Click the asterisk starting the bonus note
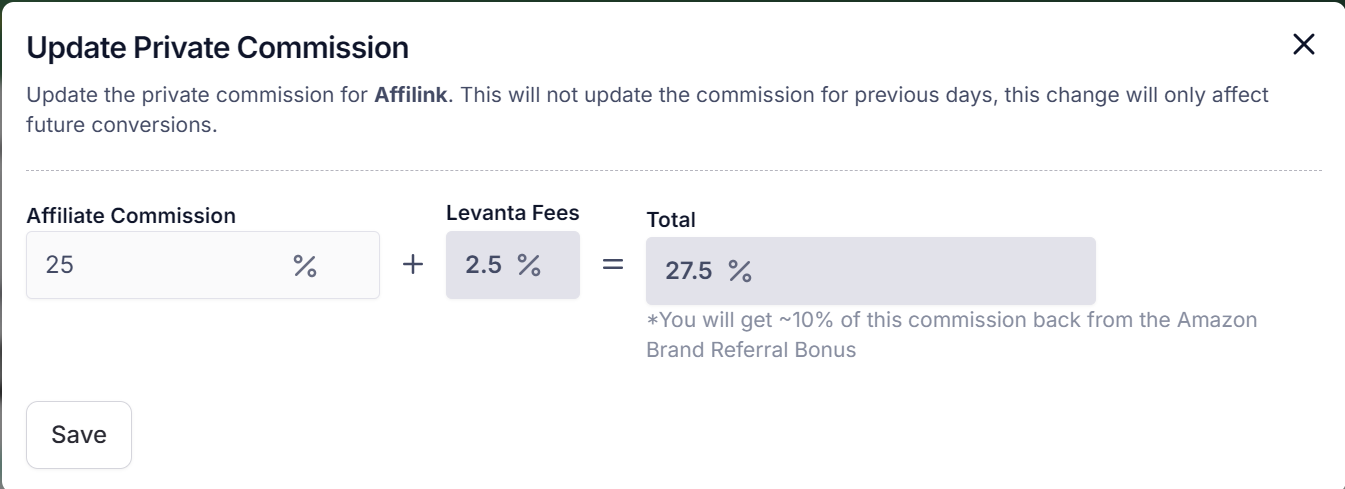The width and height of the screenshot is (1345, 489). click(x=652, y=322)
